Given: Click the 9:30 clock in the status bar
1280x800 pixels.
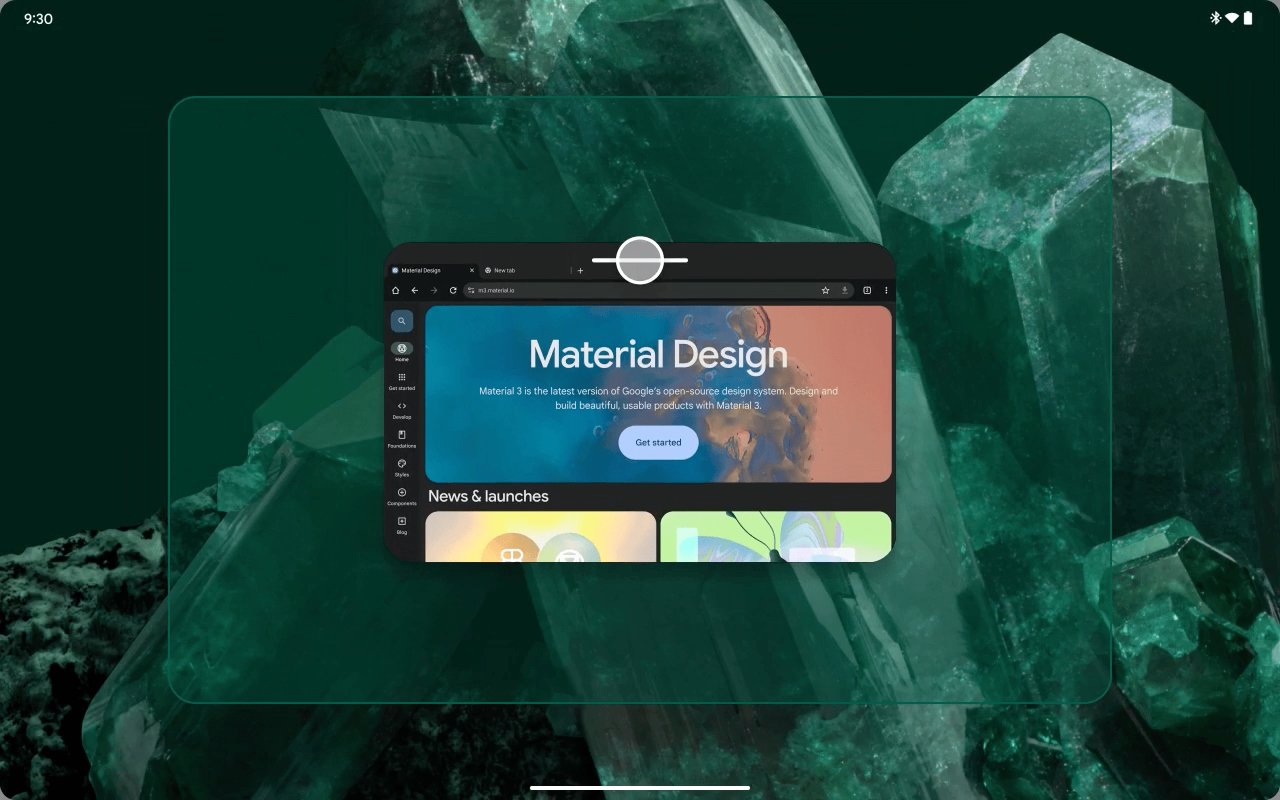Looking at the screenshot, I should click(38, 19).
